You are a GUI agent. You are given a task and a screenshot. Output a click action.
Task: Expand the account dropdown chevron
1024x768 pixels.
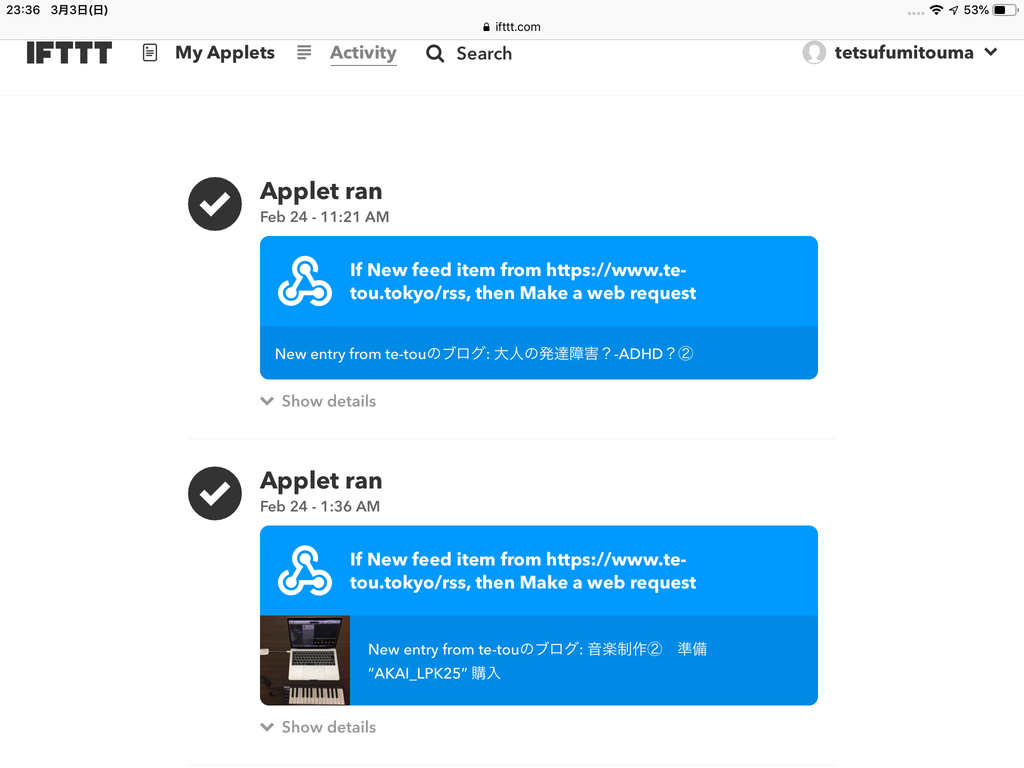[x=991, y=52]
